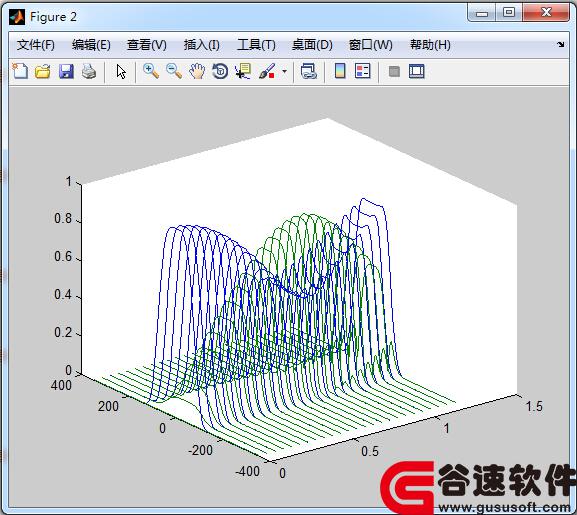The width and height of the screenshot is (577, 515).
Task: Enable the Pan hand tool
Action: click(197, 71)
